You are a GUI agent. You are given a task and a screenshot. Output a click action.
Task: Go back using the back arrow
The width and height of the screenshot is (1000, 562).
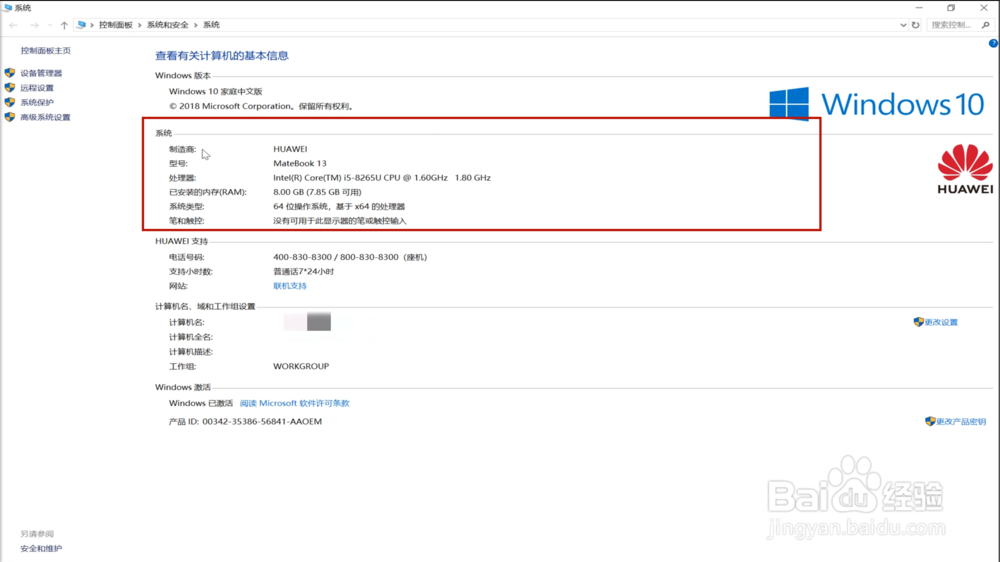click(13, 25)
